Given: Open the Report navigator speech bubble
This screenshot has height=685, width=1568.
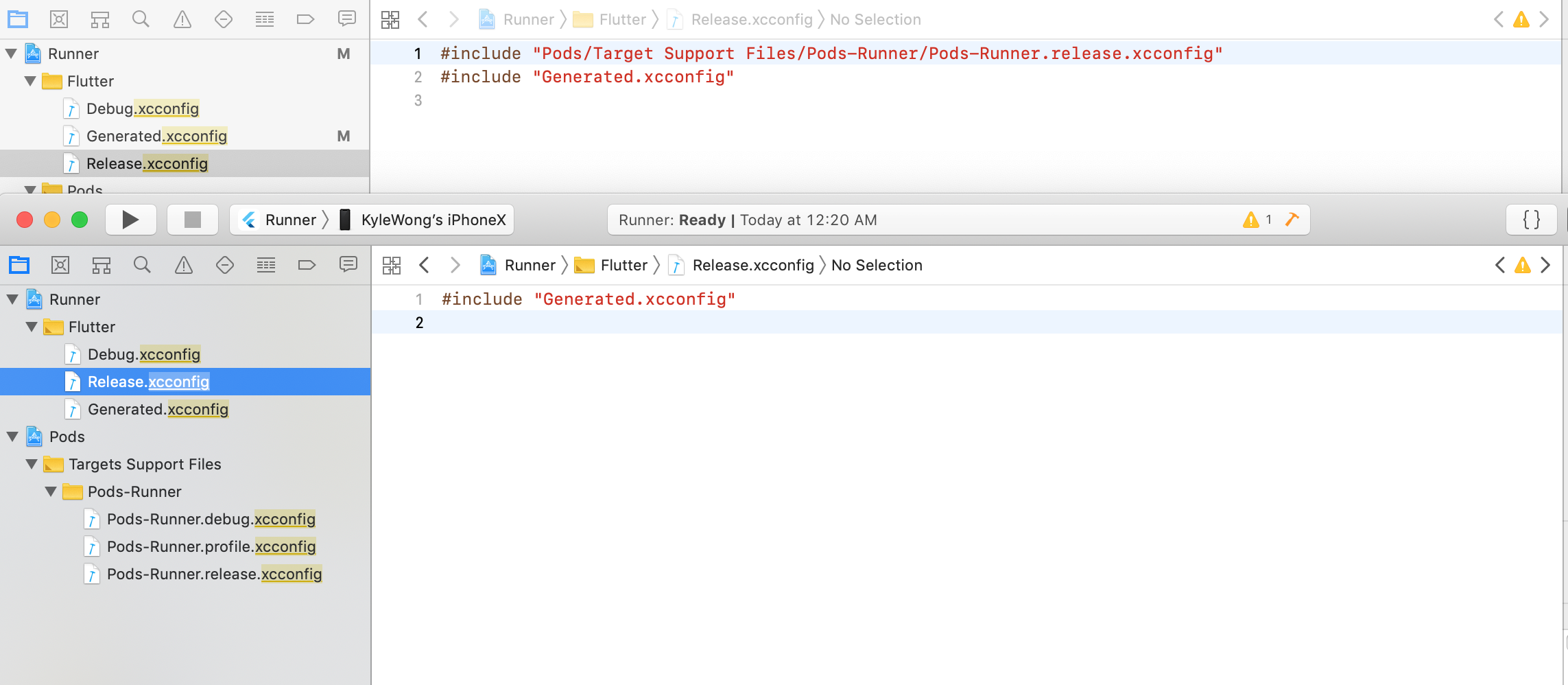Looking at the screenshot, I should coord(349,264).
